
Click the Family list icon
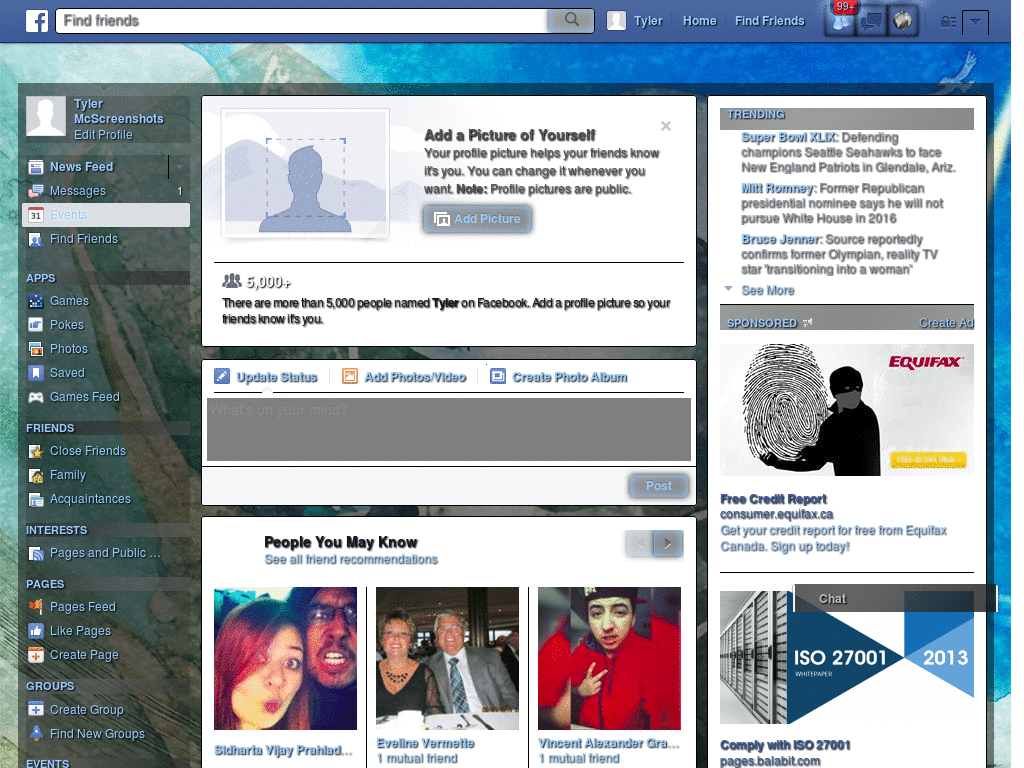coord(36,475)
